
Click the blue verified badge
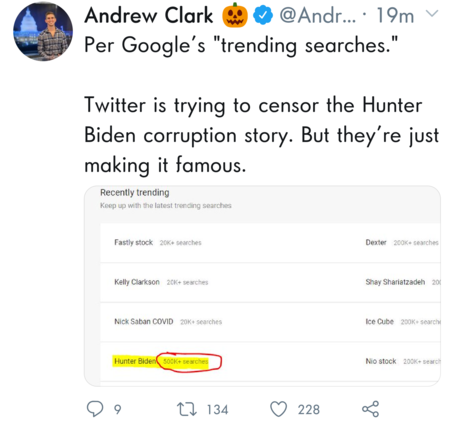[263, 15]
